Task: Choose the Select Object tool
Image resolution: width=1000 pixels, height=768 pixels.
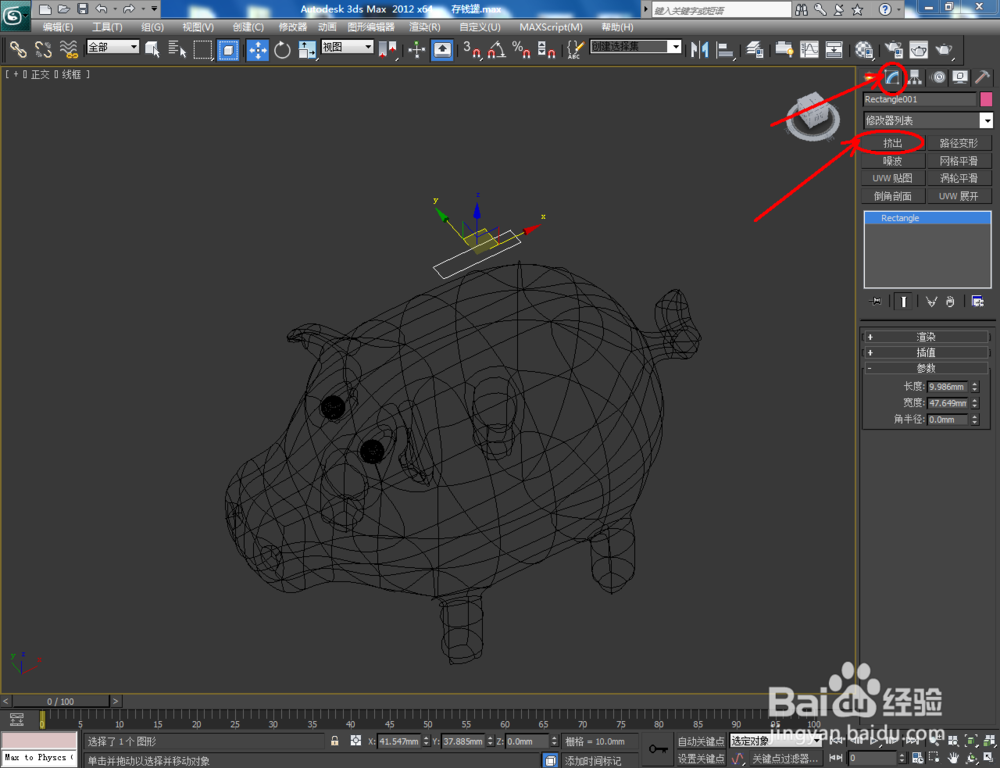Action: click(x=152, y=49)
